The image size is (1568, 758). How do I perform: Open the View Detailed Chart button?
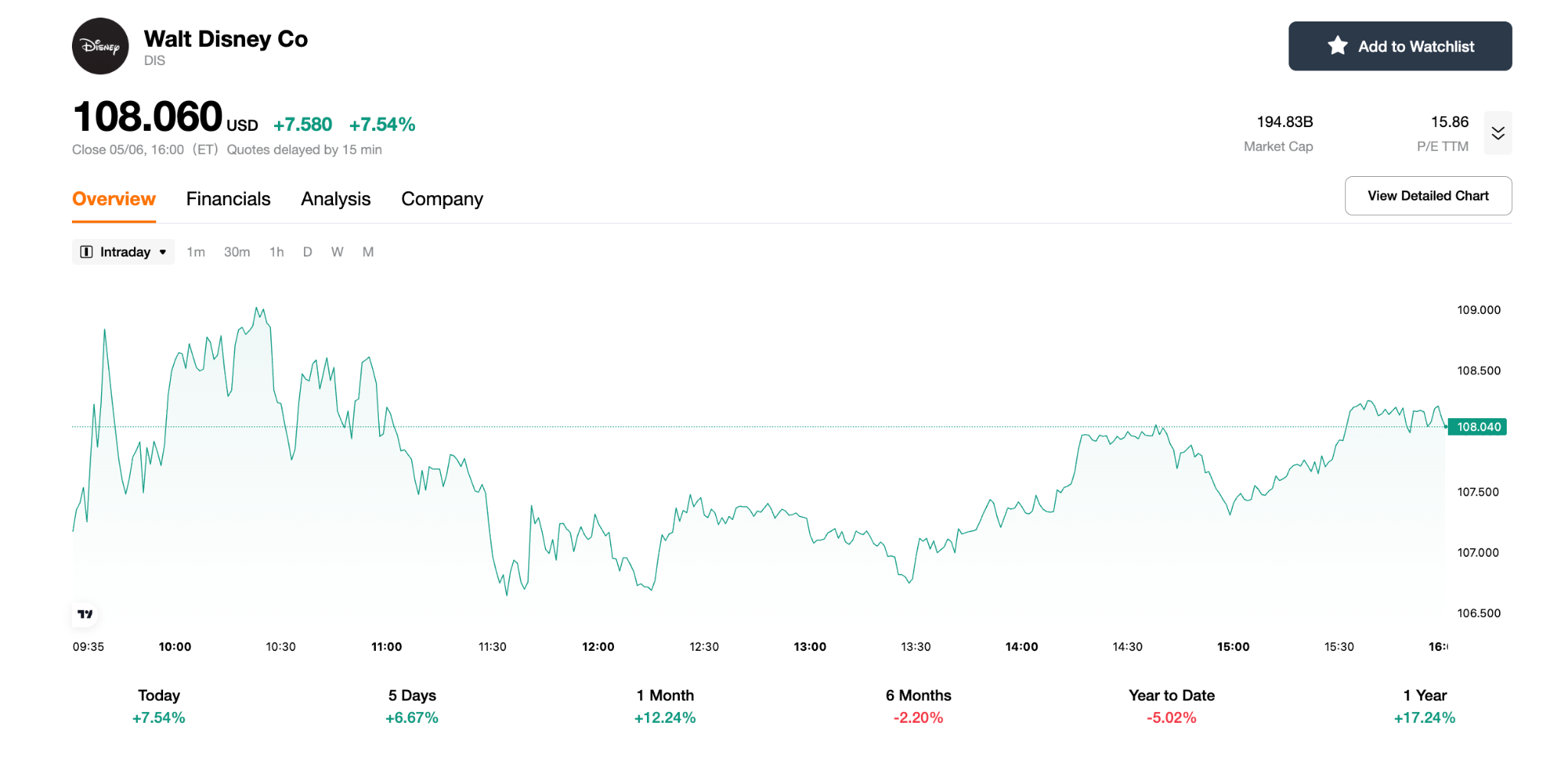click(1428, 196)
